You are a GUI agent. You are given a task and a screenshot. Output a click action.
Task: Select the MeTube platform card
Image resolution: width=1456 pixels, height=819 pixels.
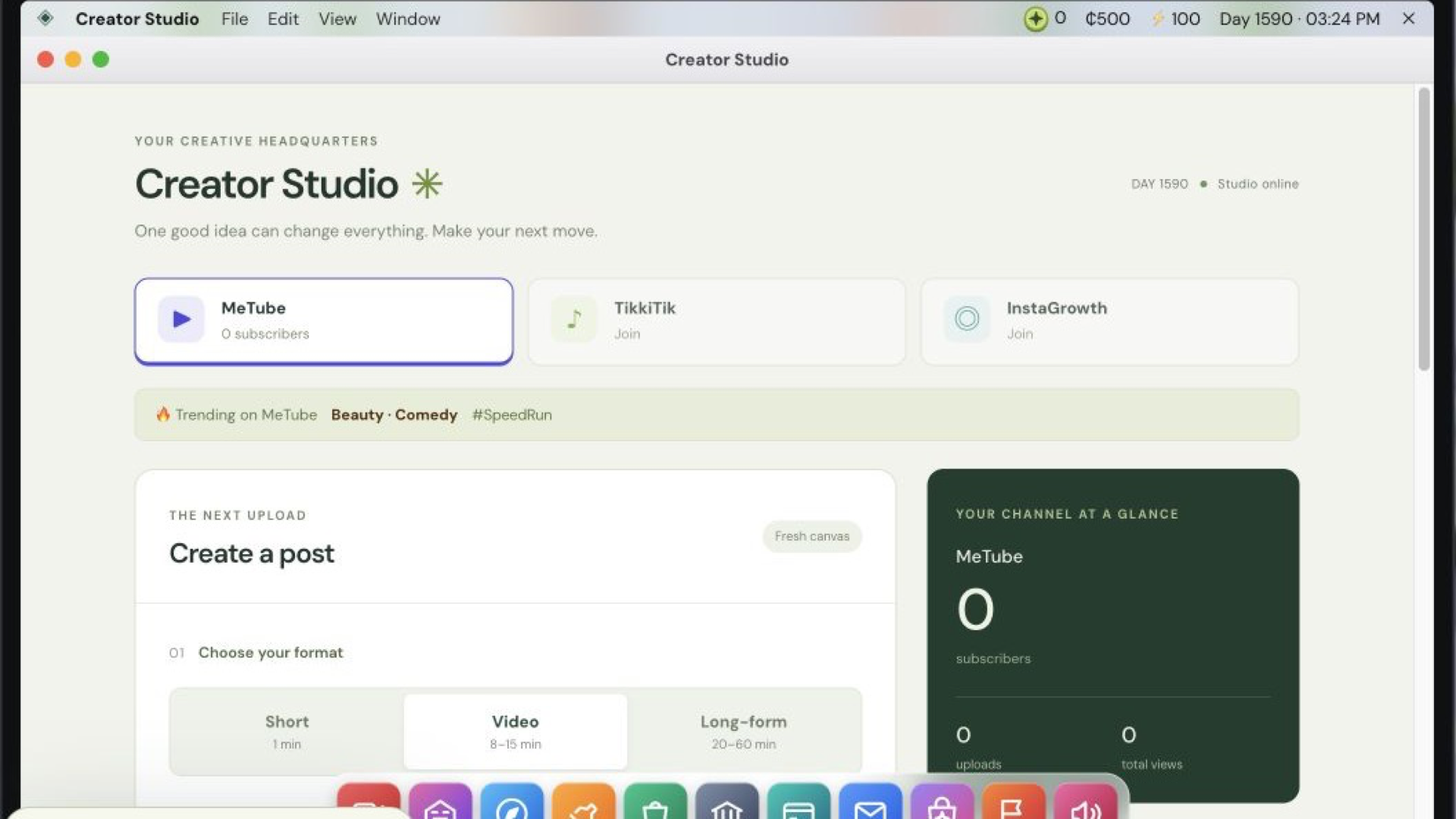click(x=324, y=322)
